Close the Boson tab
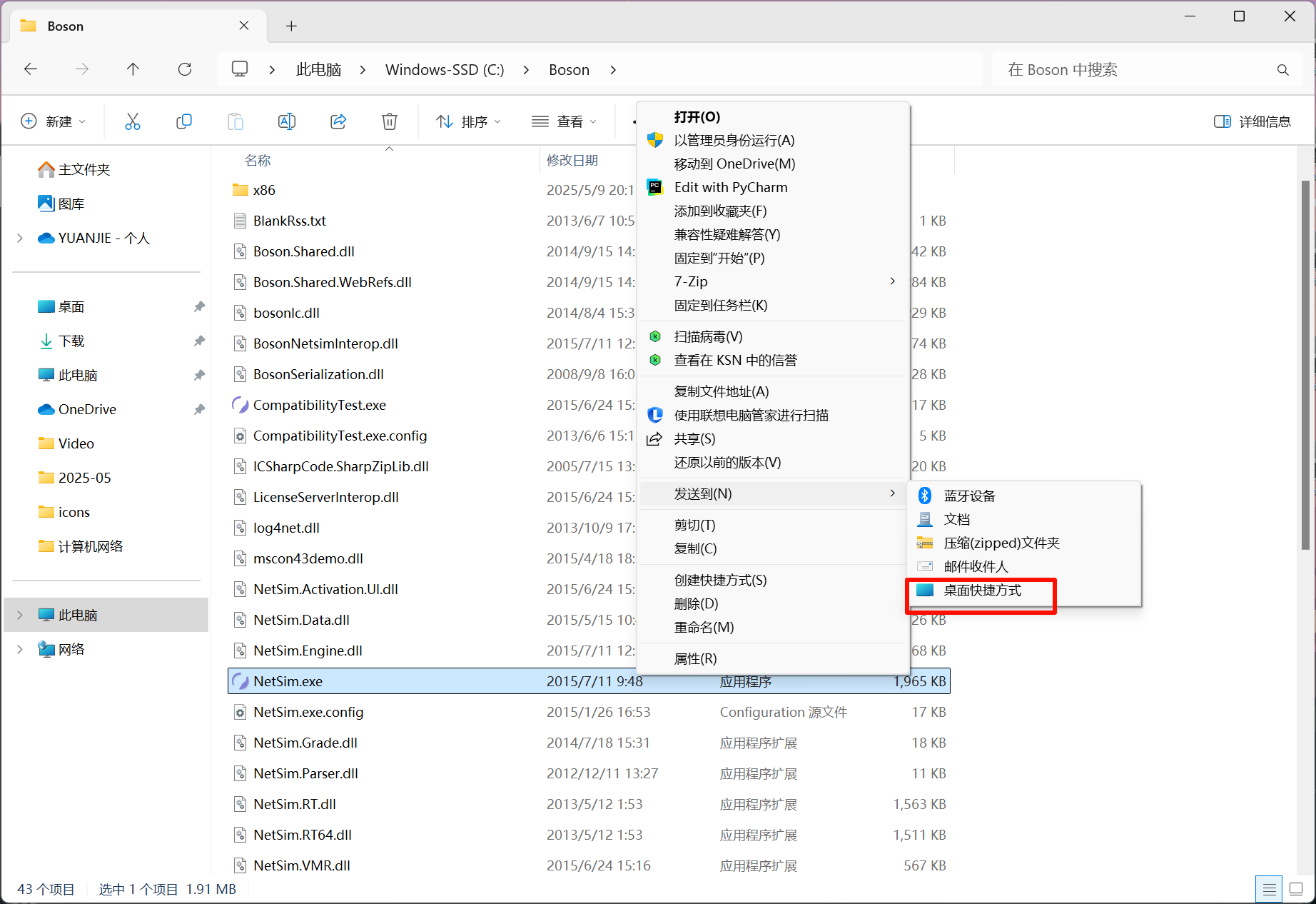This screenshot has height=904, width=1316. click(x=244, y=26)
